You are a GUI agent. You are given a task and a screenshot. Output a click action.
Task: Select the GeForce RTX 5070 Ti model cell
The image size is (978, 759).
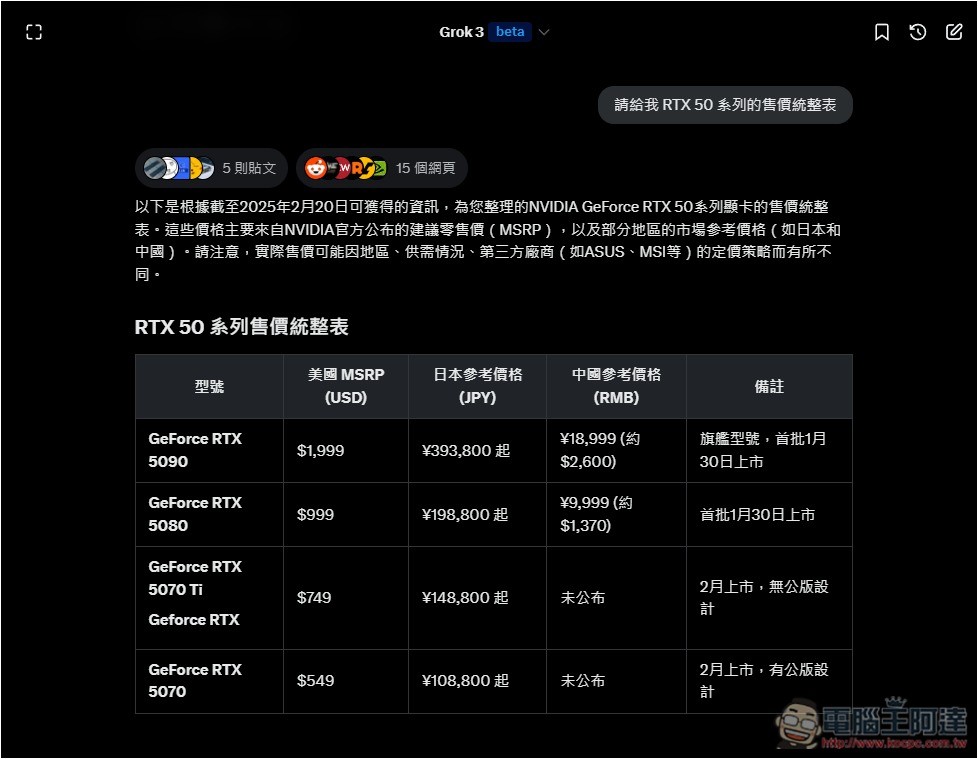pyautogui.click(x=209, y=598)
